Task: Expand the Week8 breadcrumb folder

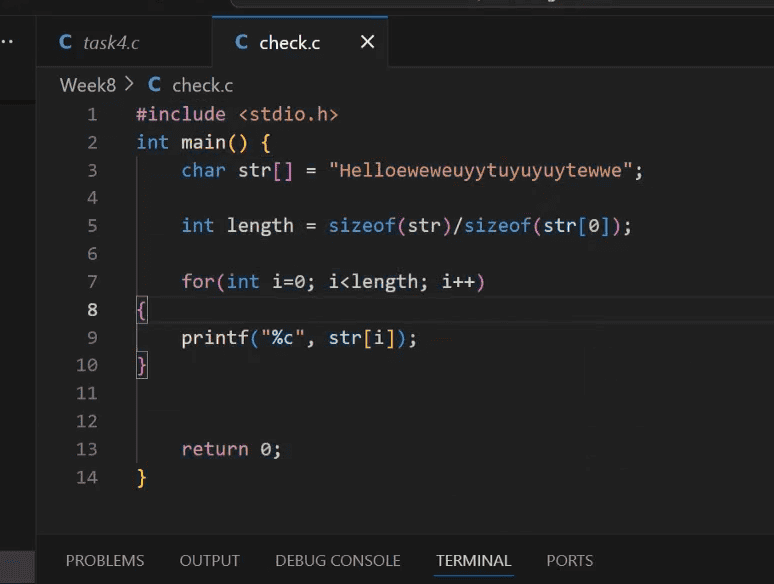Action: tap(88, 85)
